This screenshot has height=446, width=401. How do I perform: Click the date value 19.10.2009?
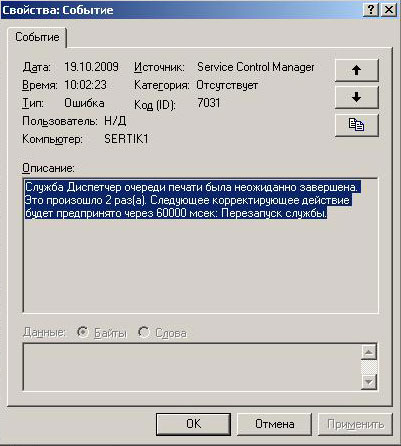(x=91, y=67)
